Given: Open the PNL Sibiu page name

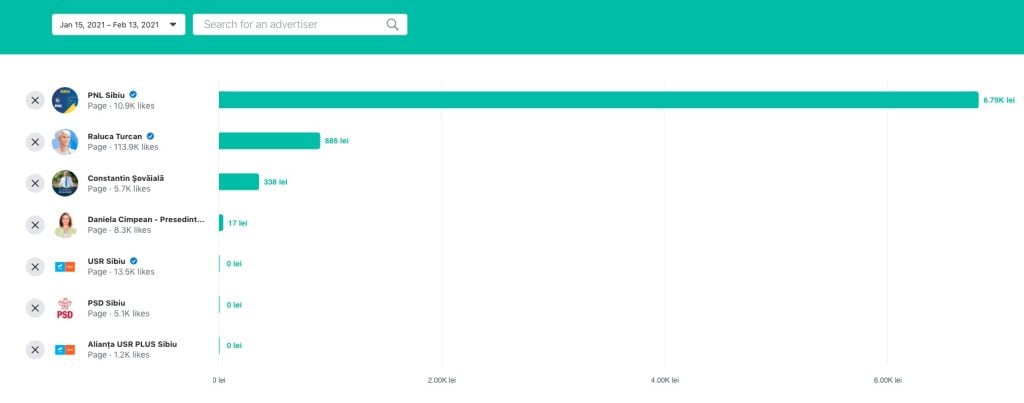Looking at the screenshot, I should point(106,95).
